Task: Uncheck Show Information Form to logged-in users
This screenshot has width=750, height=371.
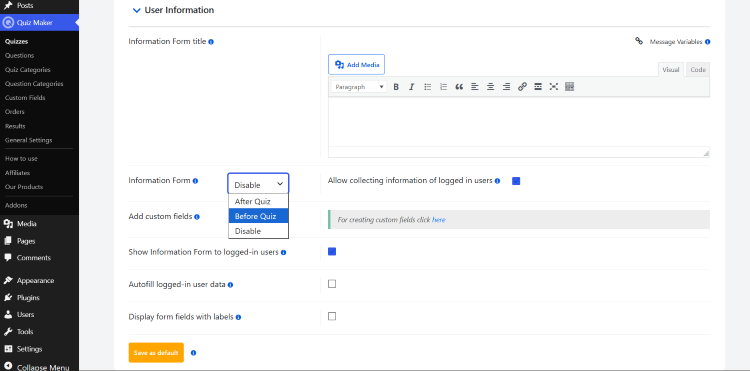Action: pyautogui.click(x=332, y=251)
